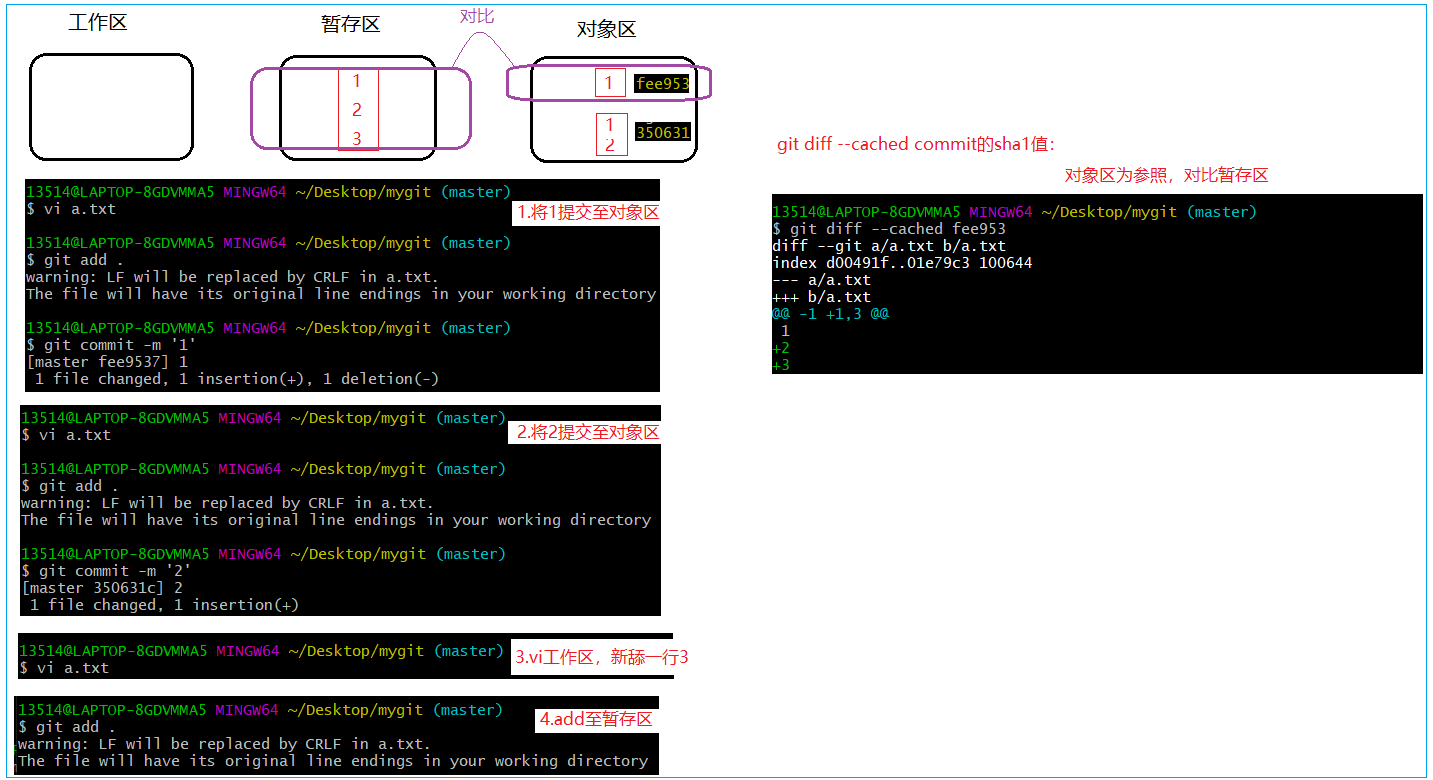The image size is (1433, 780).
Task: Click the empty working area box
Action: (x=111, y=107)
